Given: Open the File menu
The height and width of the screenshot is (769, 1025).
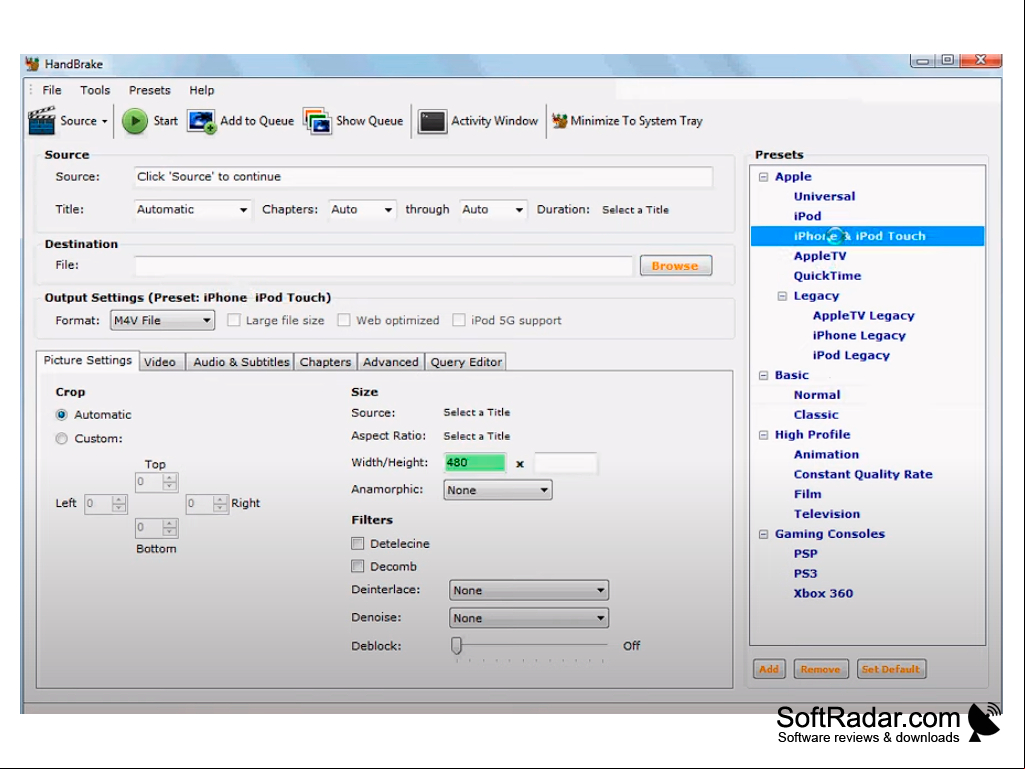Looking at the screenshot, I should 52,90.
